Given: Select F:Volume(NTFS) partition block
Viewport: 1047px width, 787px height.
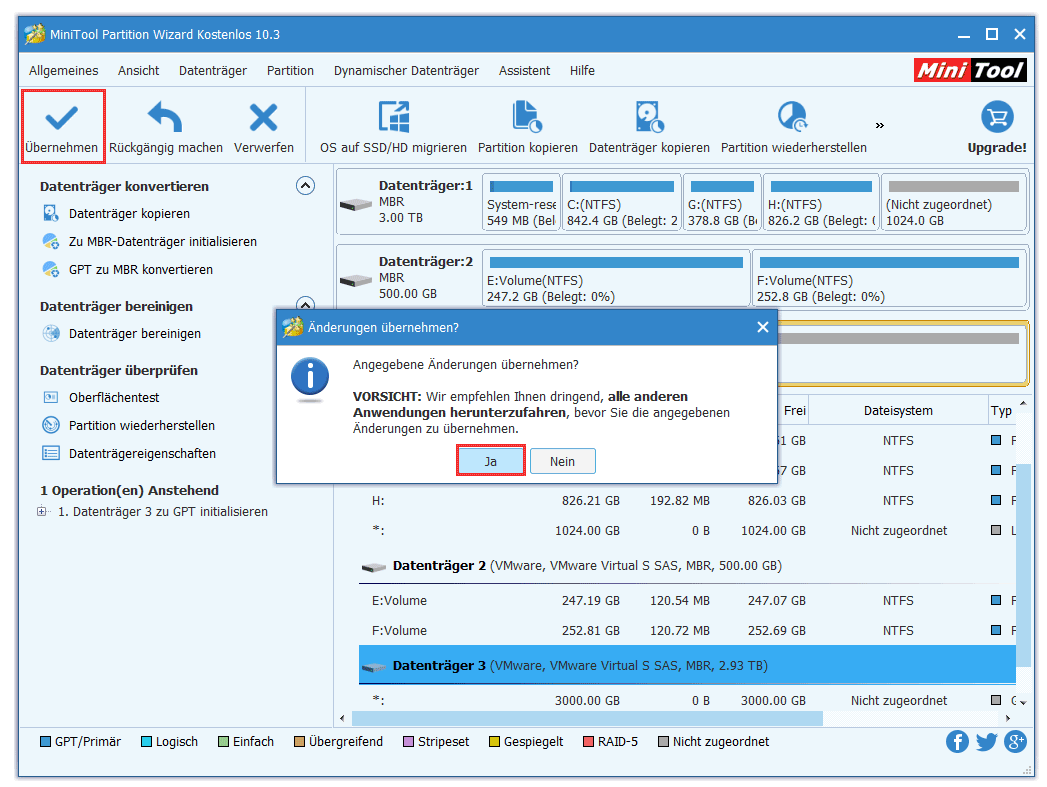Looking at the screenshot, I should pos(889,278).
